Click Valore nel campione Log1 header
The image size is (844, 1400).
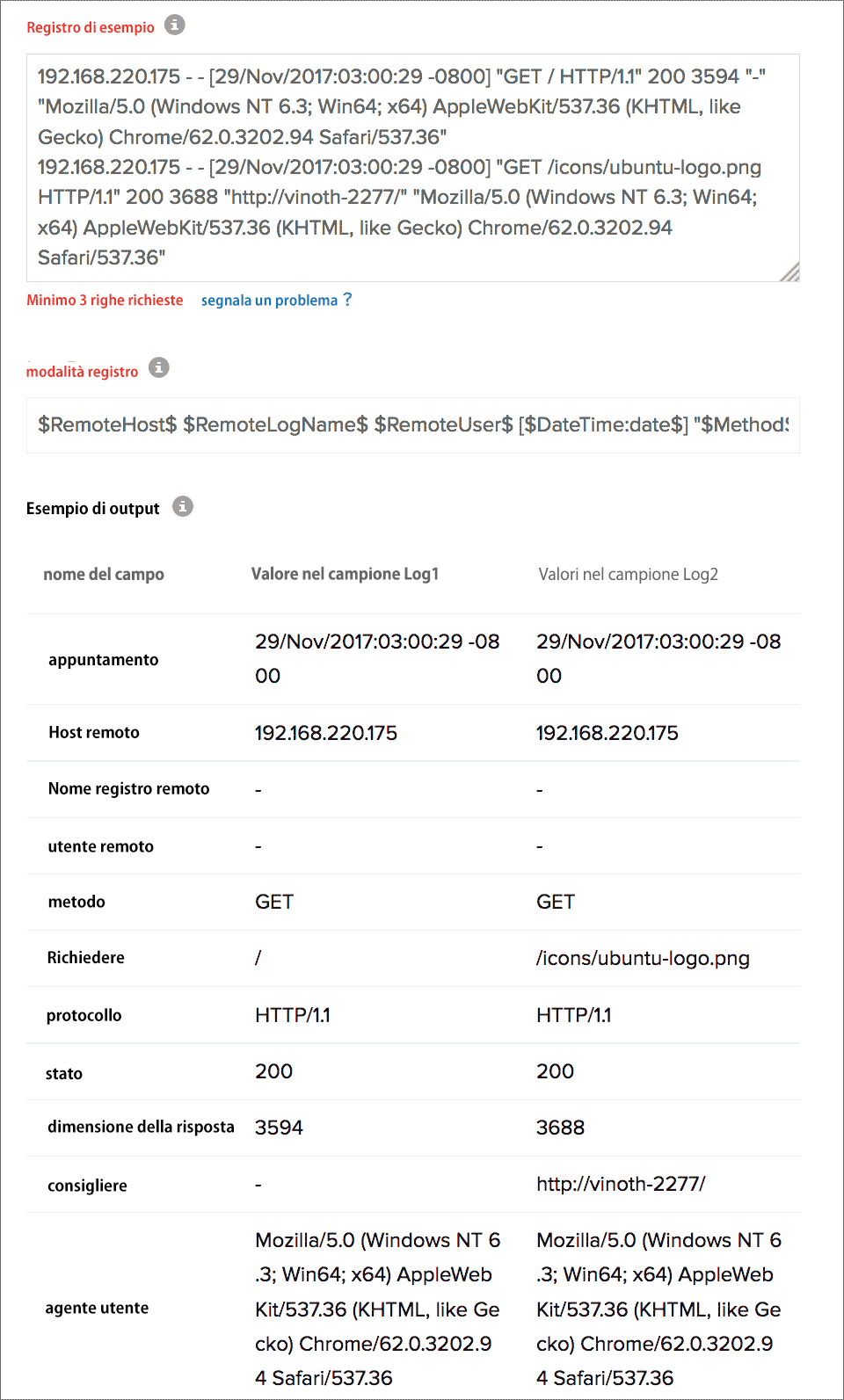[345, 575]
